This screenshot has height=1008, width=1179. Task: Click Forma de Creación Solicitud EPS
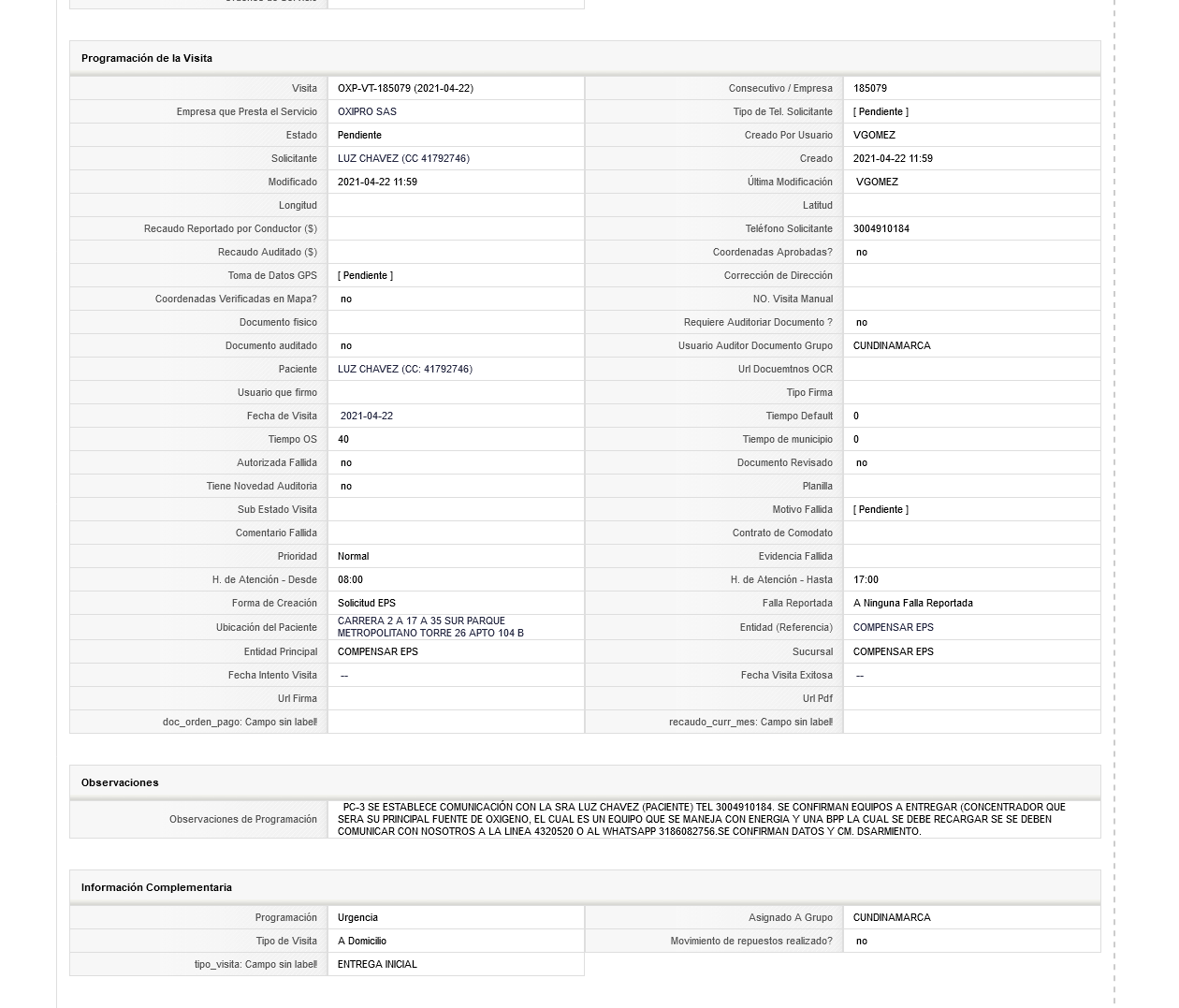click(367, 603)
